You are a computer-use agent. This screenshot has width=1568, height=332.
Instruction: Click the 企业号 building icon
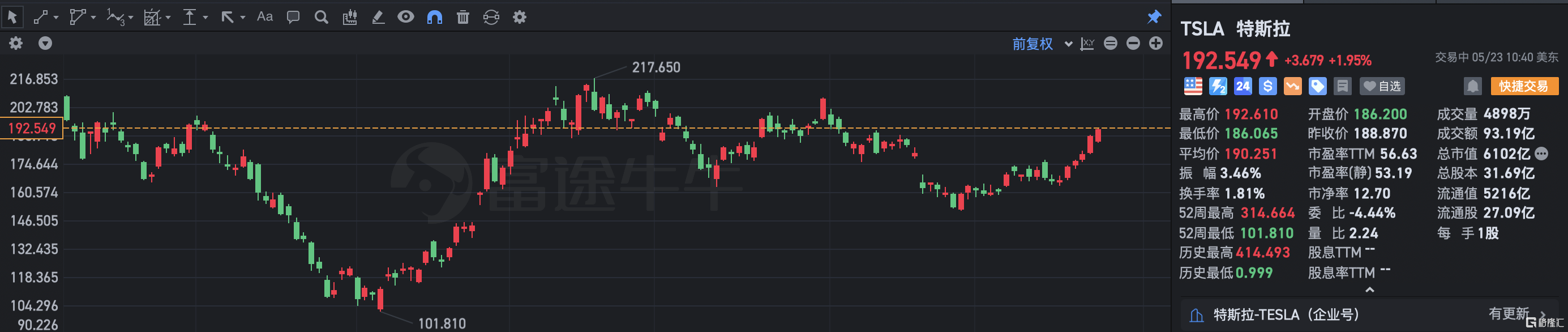point(1196,315)
